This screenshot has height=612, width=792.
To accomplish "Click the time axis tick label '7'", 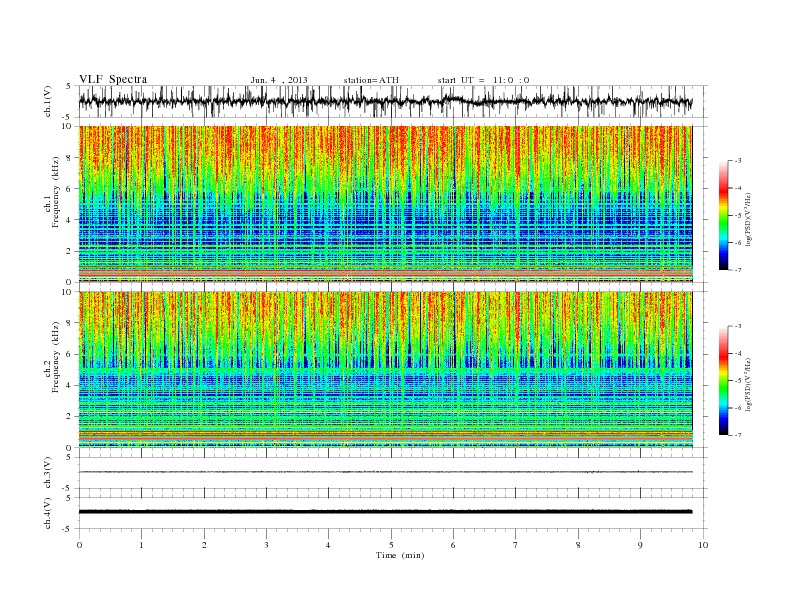I will [516, 545].
